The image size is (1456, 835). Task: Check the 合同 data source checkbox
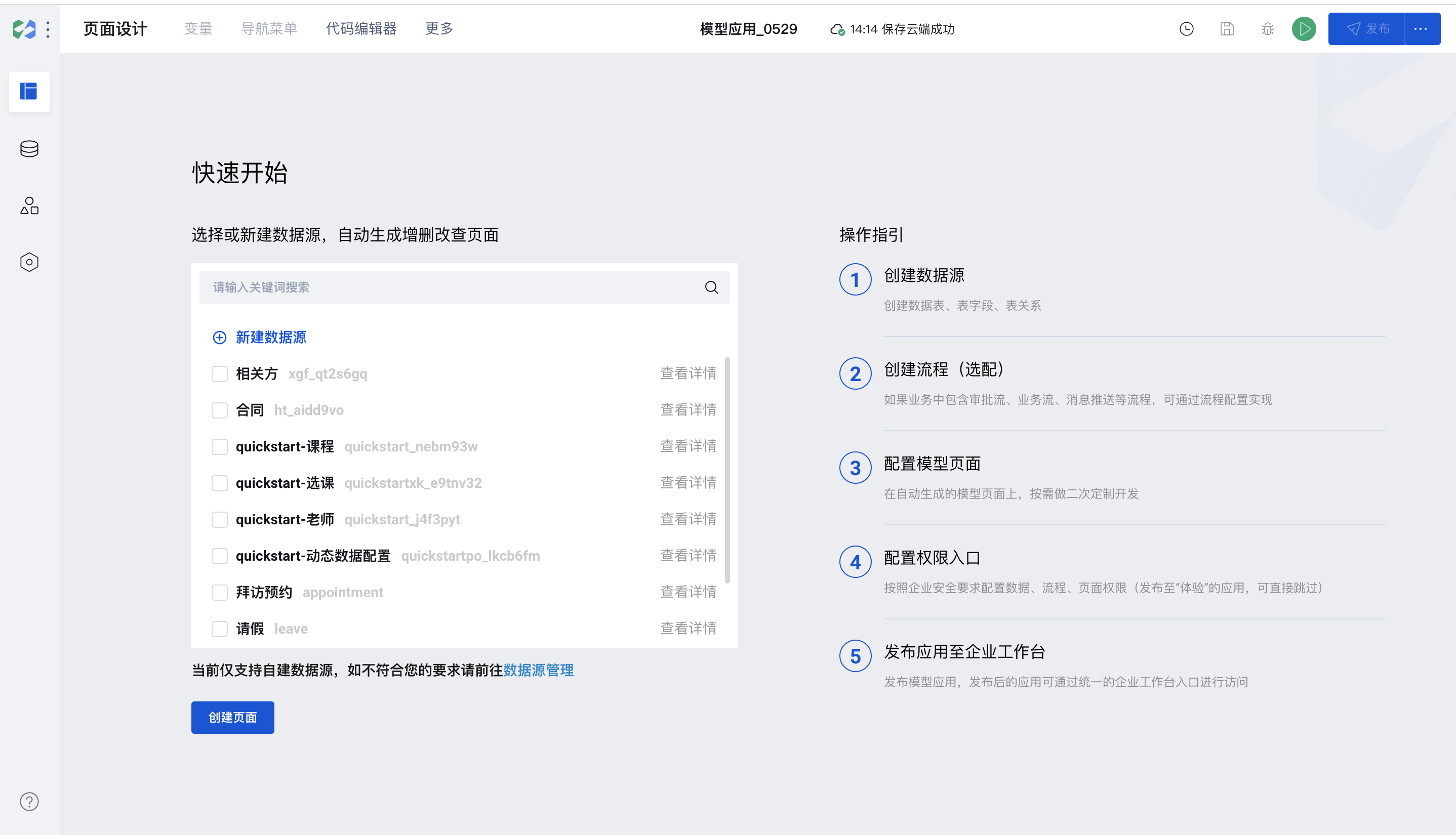pos(220,410)
